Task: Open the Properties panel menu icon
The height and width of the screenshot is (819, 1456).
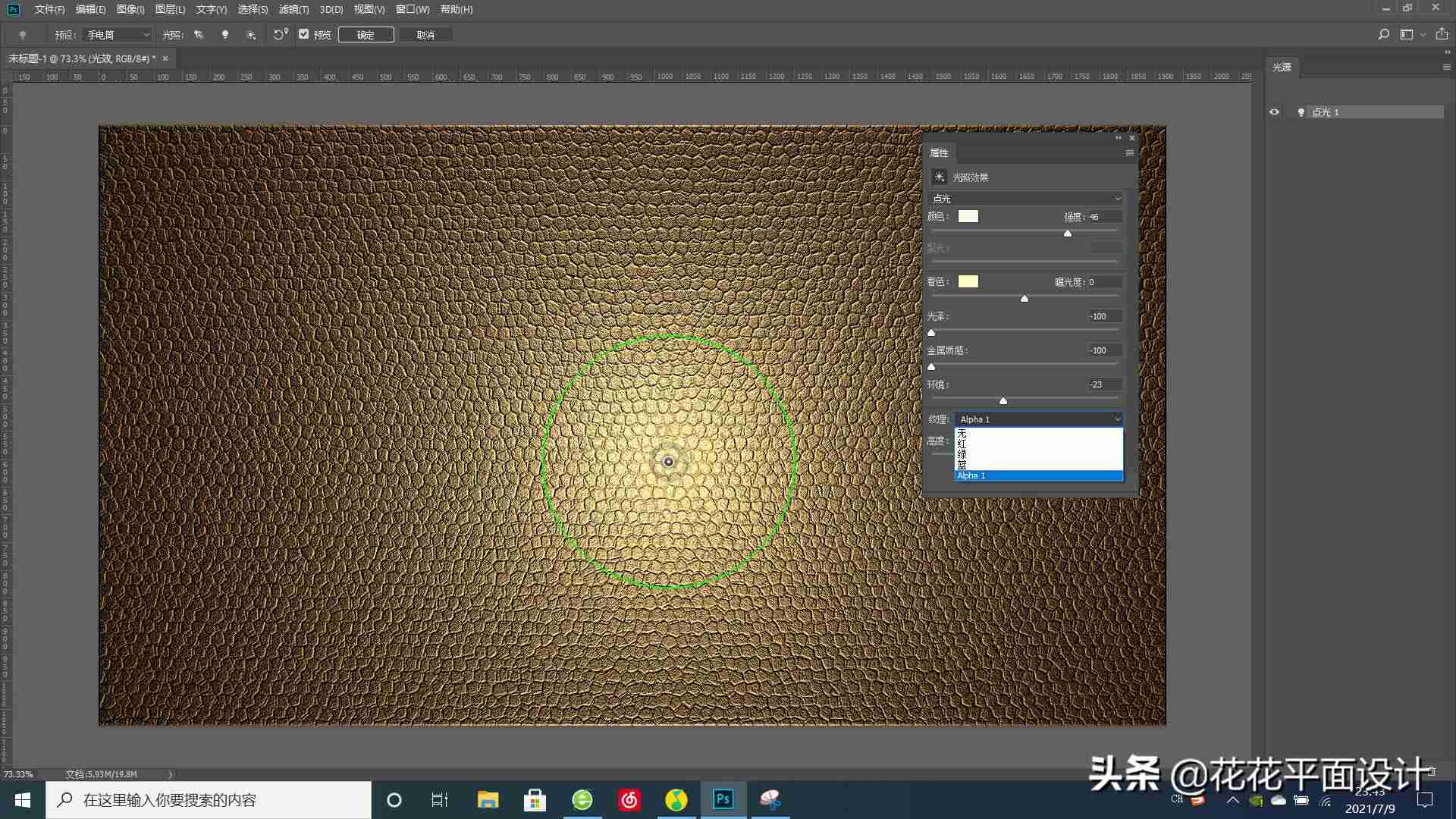Action: (1129, 153)
